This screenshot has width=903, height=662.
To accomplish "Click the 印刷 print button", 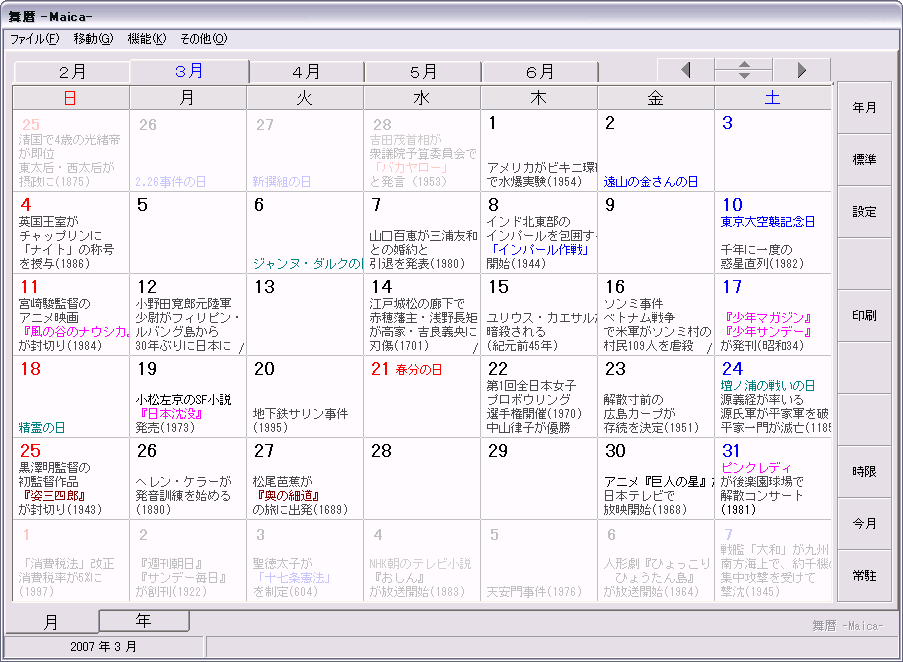I will (864, 315).
